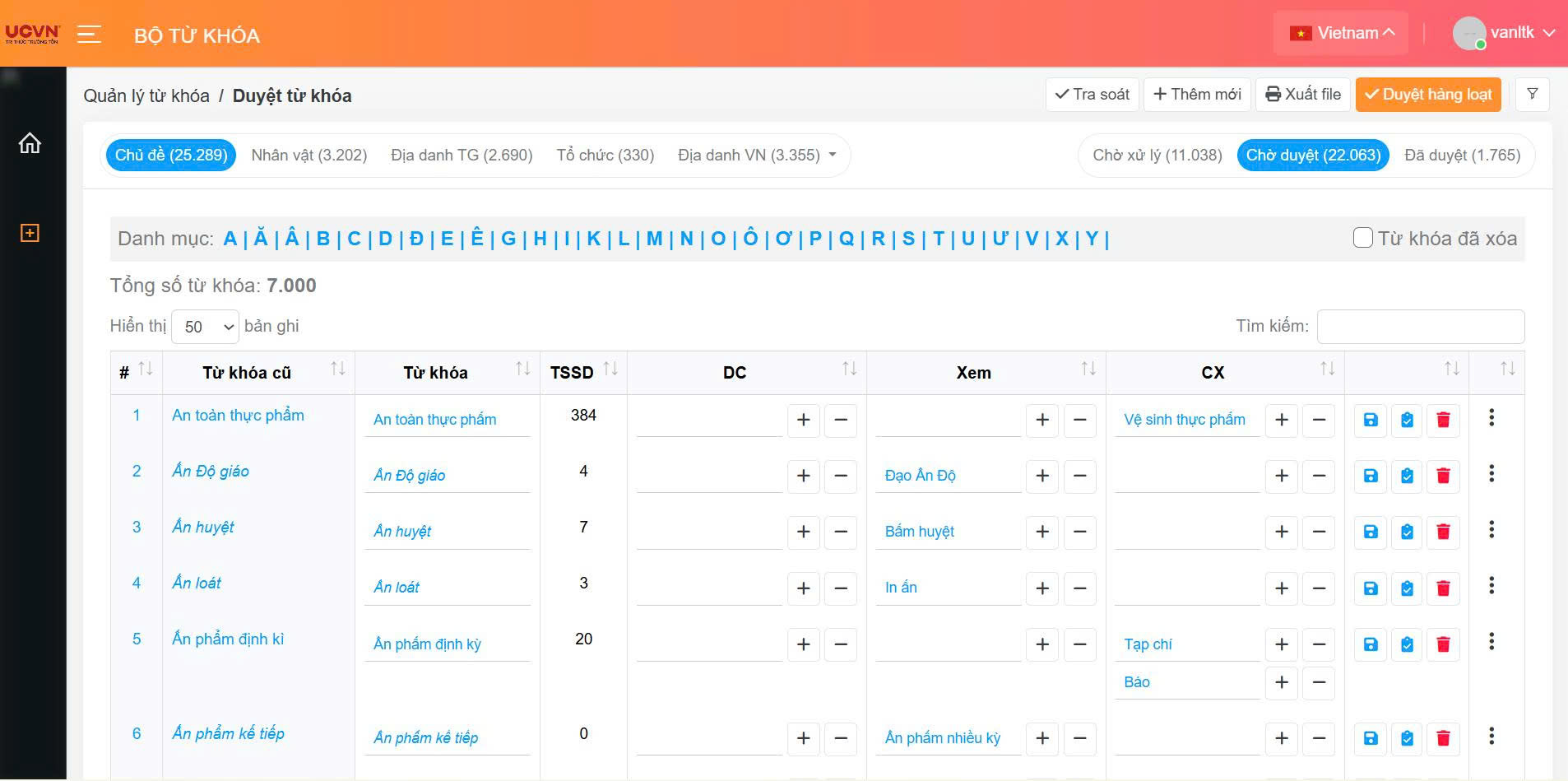Open more options for An toàn thực phẩm row

1491,417
